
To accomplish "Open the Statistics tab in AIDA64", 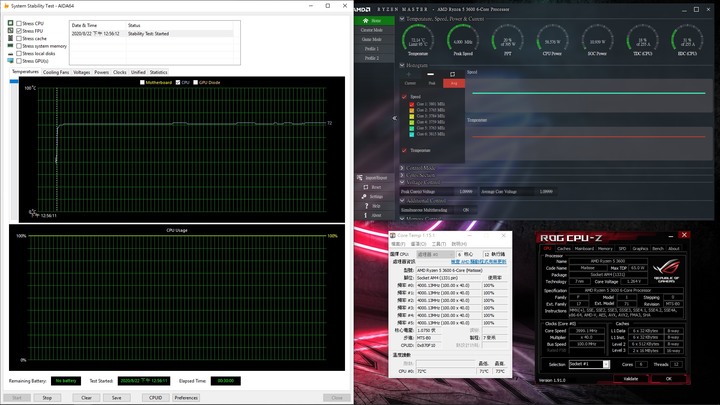I will [x=158, y=72].
